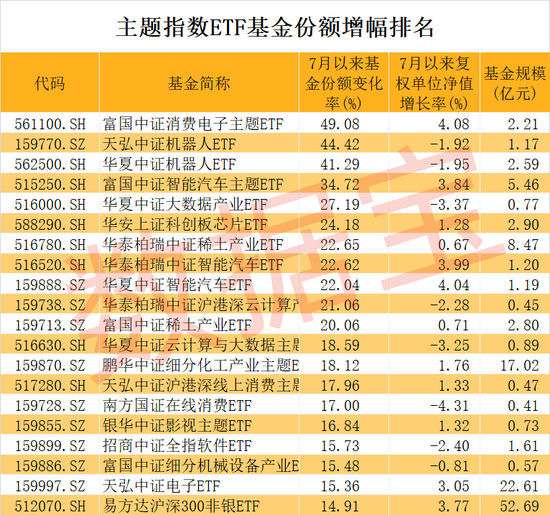550x515 pixels.
Task: Click the 7月以来复权单位净值增长率 column header
Action: coord(434,83)
